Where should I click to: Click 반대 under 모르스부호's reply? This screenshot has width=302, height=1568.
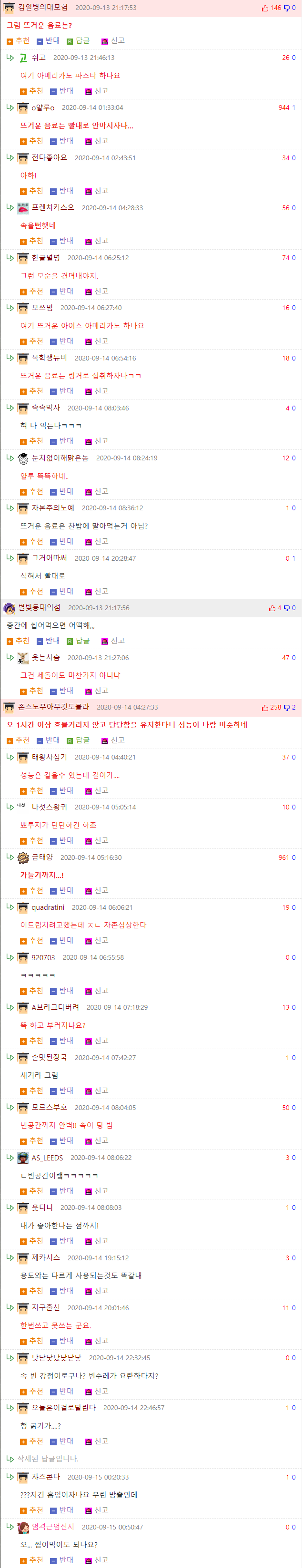pos(61,1140)
